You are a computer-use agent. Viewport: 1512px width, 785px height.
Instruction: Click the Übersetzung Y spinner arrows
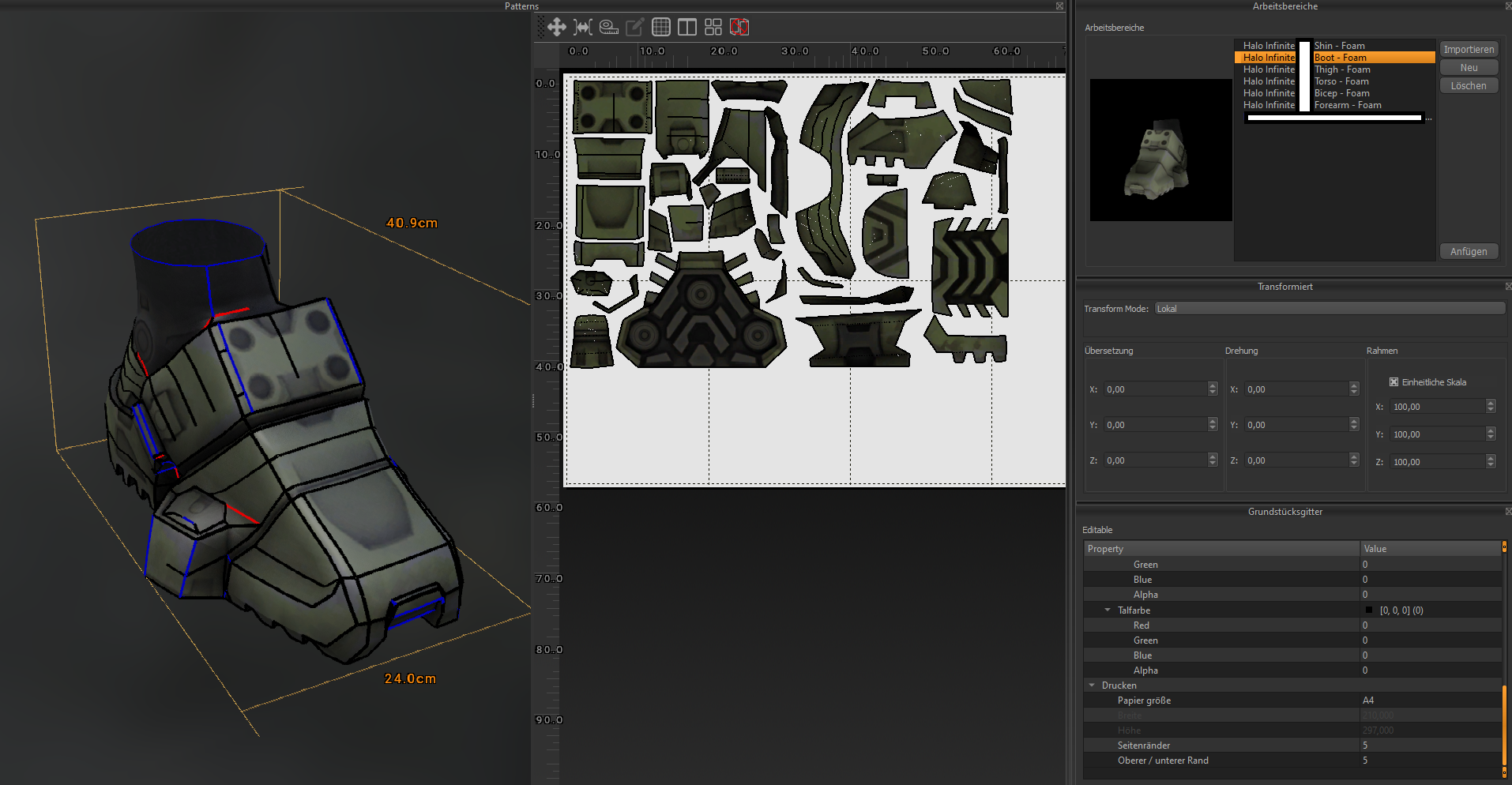1213,425
